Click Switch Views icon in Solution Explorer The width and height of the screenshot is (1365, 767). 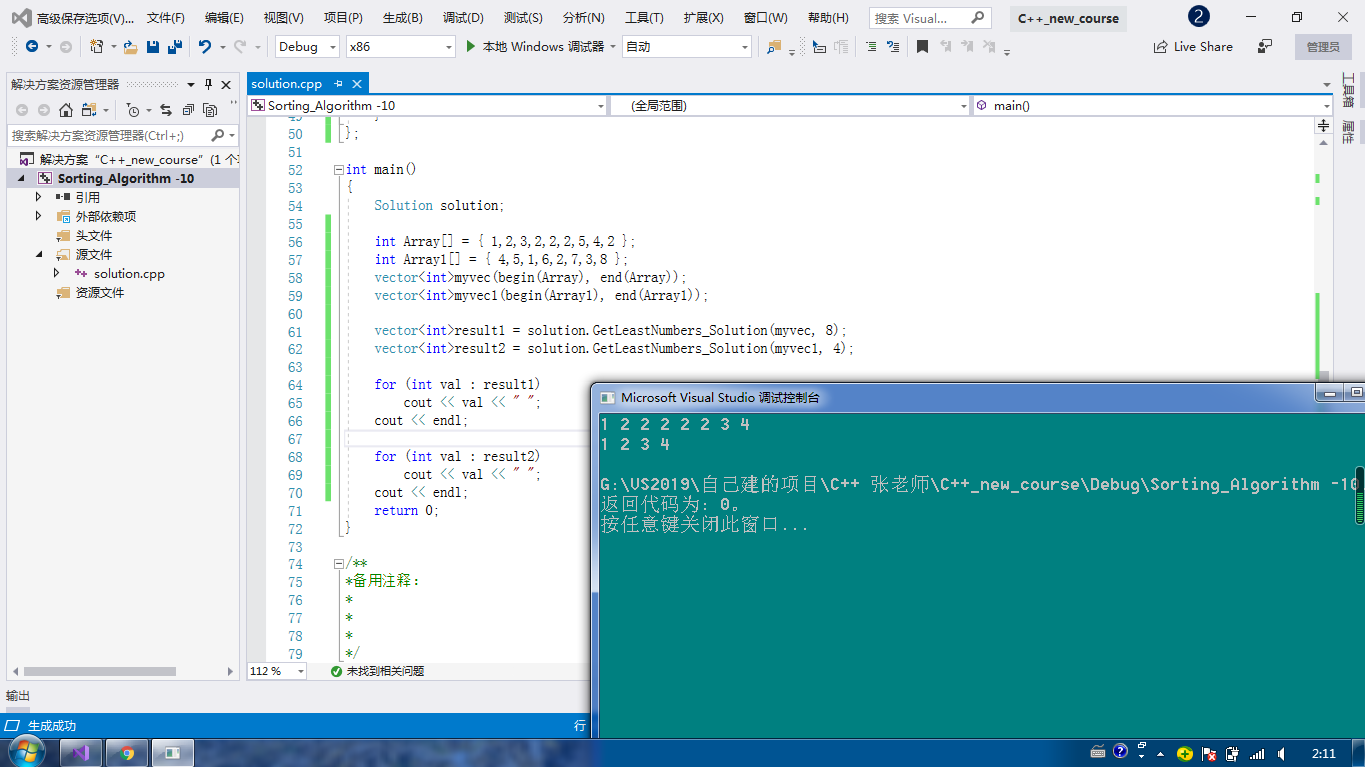click(89, 110)
